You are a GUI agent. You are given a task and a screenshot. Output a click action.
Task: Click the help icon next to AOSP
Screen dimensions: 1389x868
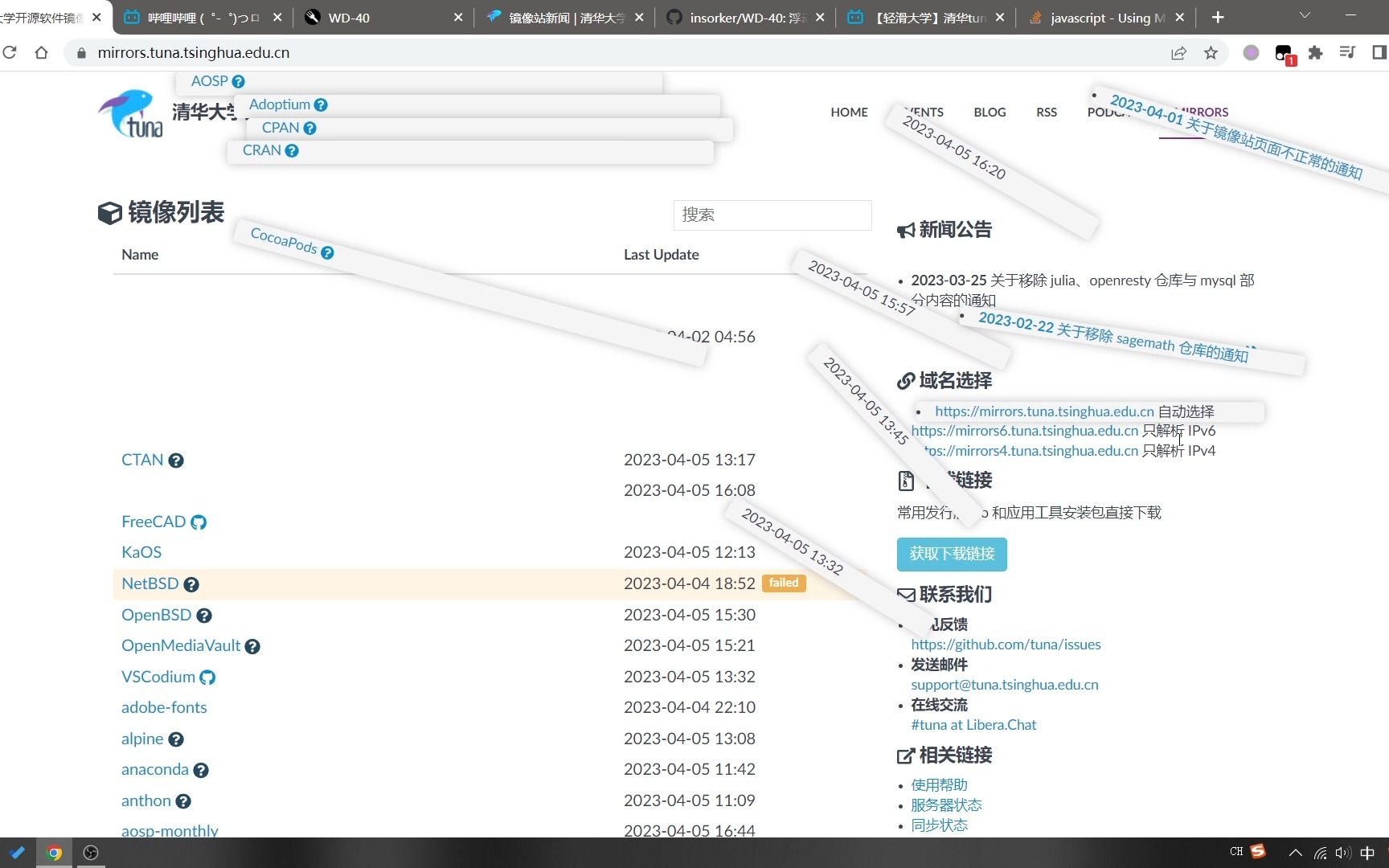[x=238, y=81]
